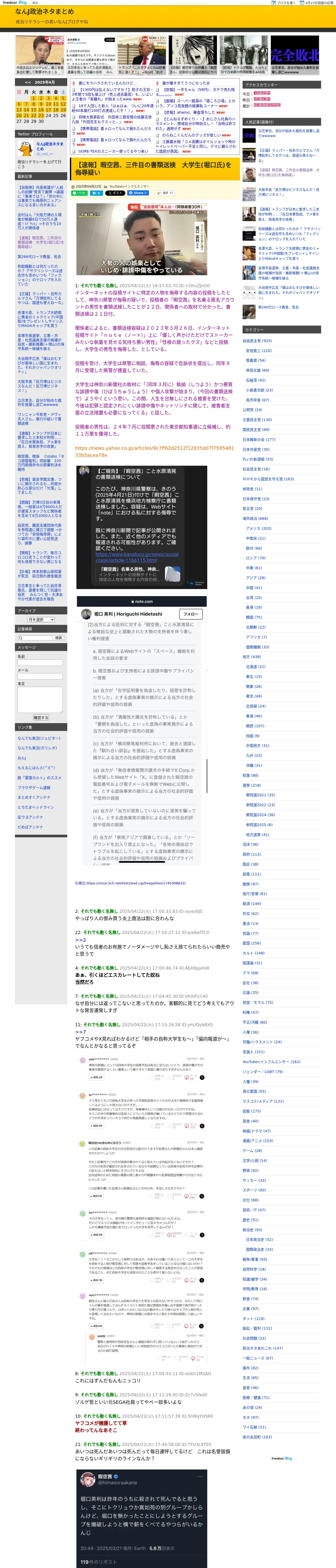Open the 'なんでも実況(ジュピター)' link
This screenshot has height=1568, width=336.
[x=39, y=738]
